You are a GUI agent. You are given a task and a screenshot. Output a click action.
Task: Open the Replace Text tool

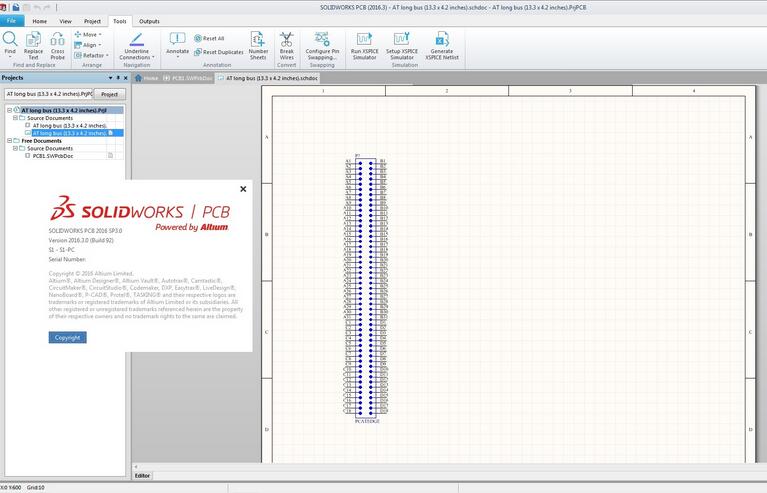click(x=33, y=45)
